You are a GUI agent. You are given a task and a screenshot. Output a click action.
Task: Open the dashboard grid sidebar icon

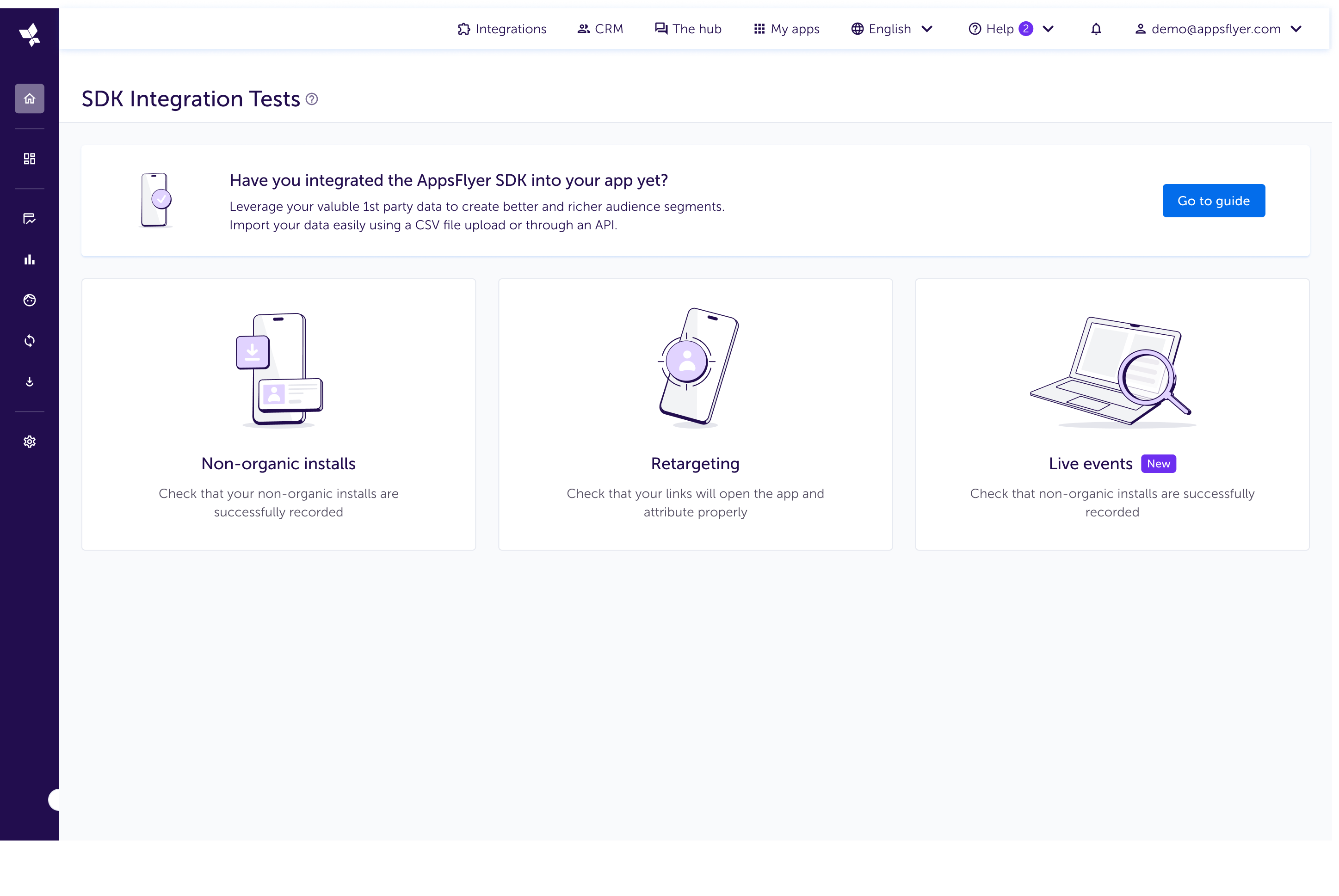click(x=30, y=159)
